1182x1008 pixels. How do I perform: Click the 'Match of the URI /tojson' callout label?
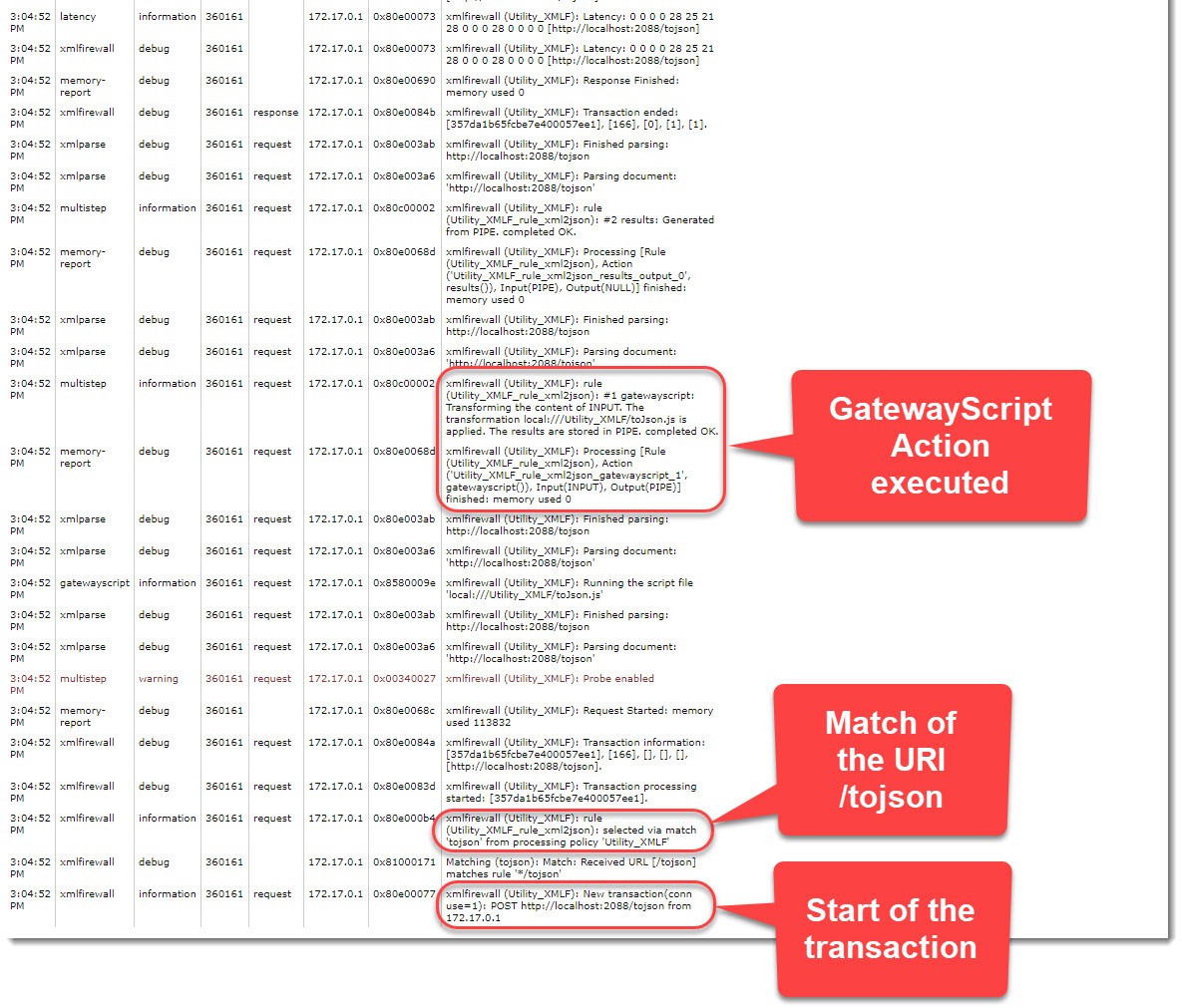point(891,760)
